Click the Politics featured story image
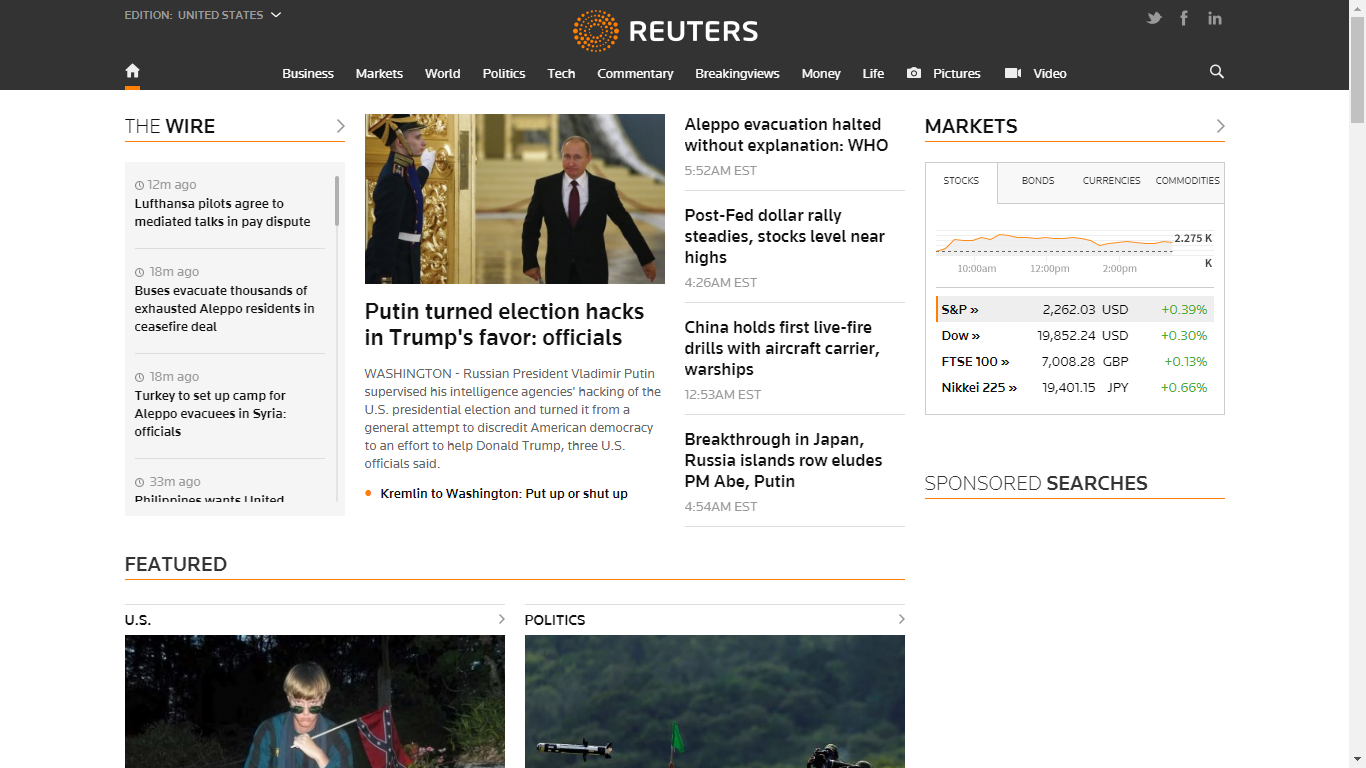The width and height of the screenshot is (1366, 768). point(715,701)
